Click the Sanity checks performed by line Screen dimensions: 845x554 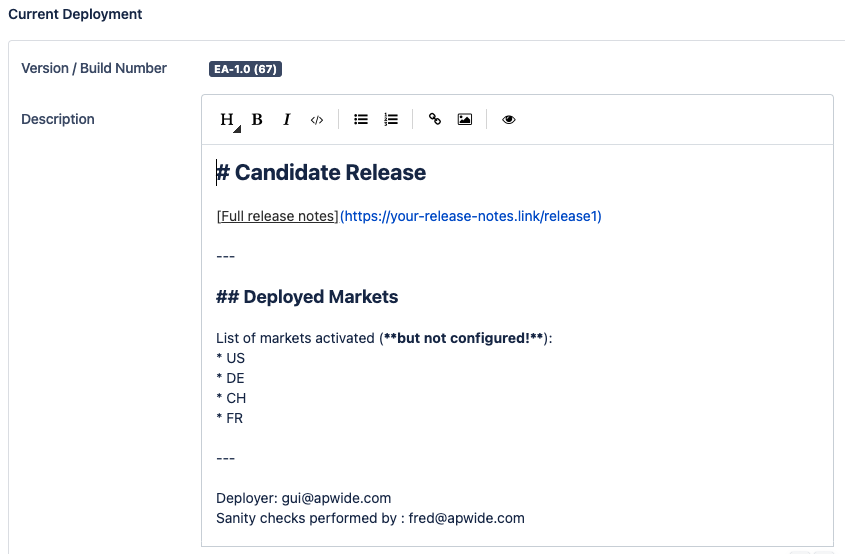(370, 518)
